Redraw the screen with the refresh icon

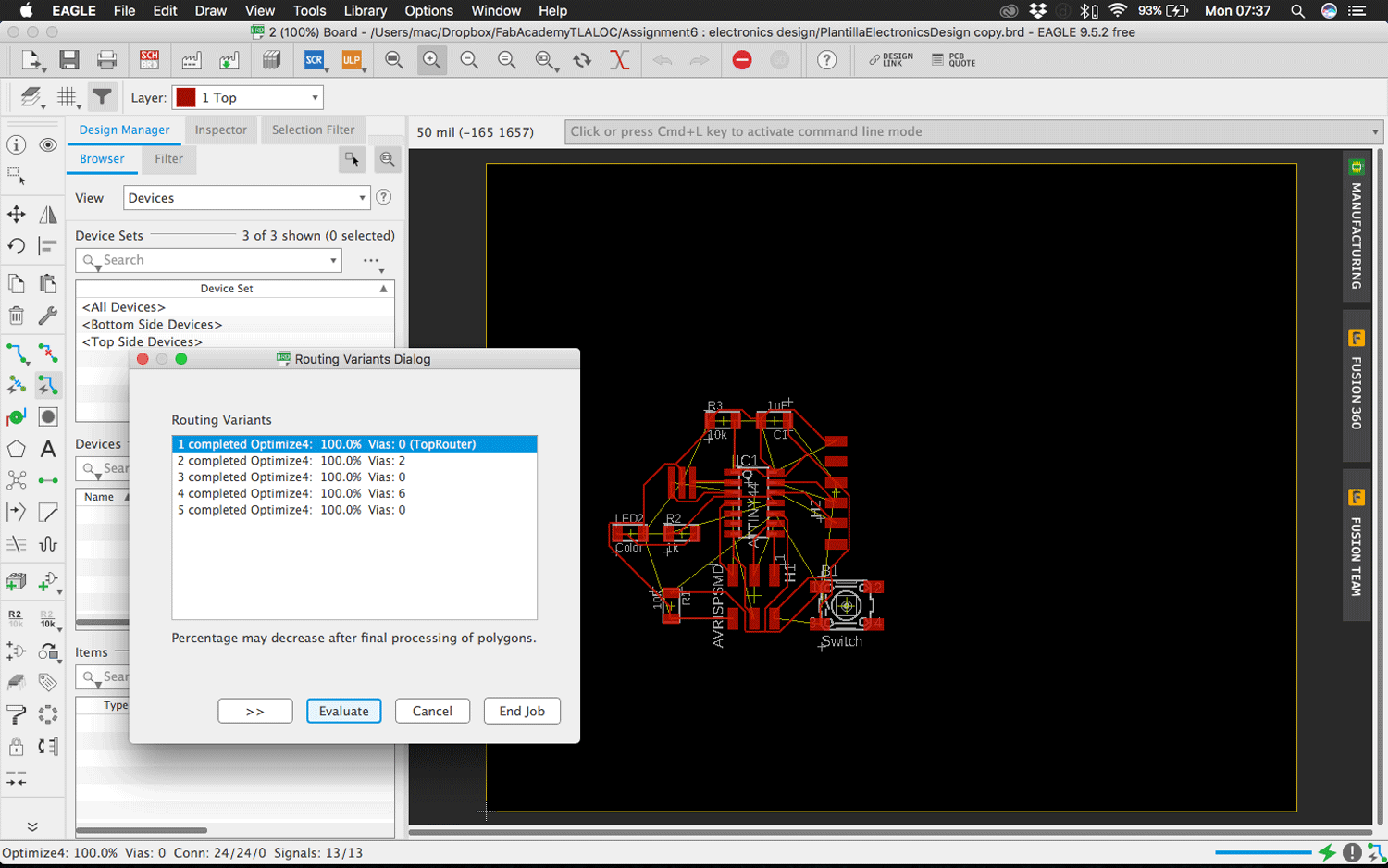(582, 61)
